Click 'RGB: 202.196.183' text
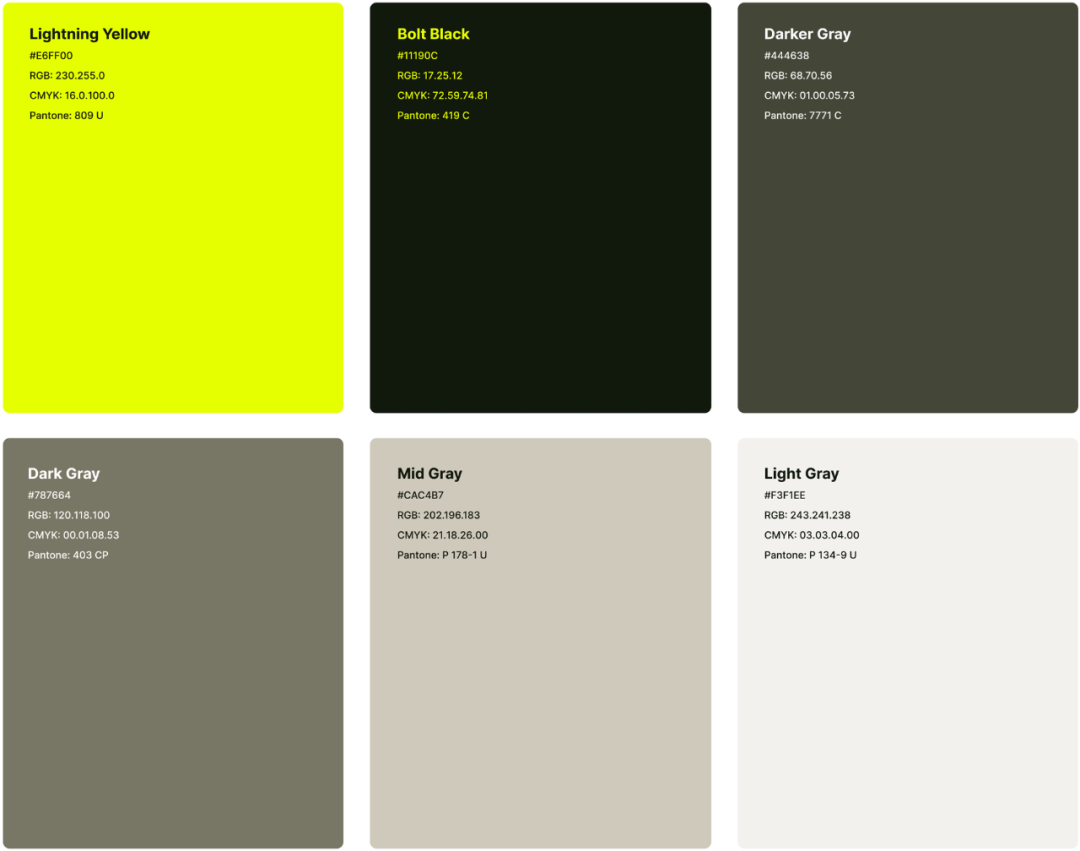Viewport: 1080px width, 851px height. pos(438,515)
